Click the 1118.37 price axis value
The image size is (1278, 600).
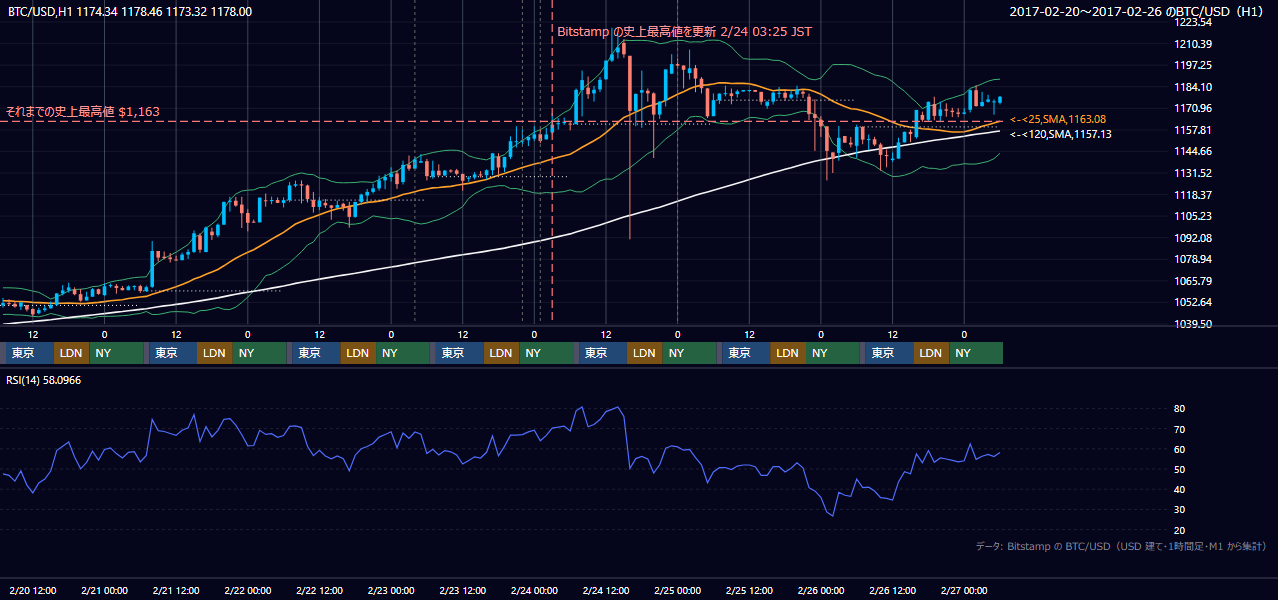1192,195
